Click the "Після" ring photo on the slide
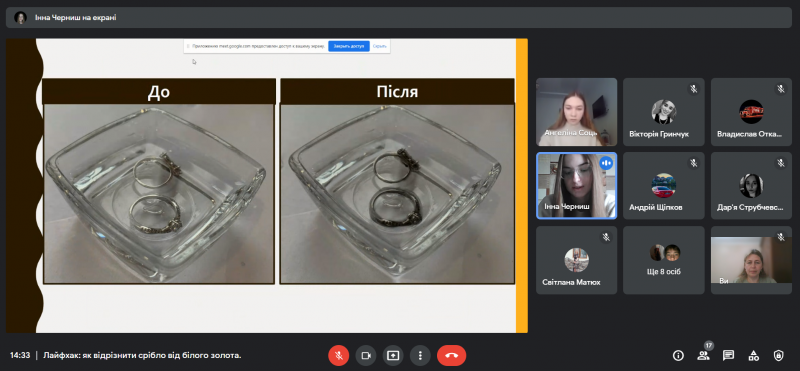Image resolution: width=800 pixels, height=371 pixels. [397, 194]
